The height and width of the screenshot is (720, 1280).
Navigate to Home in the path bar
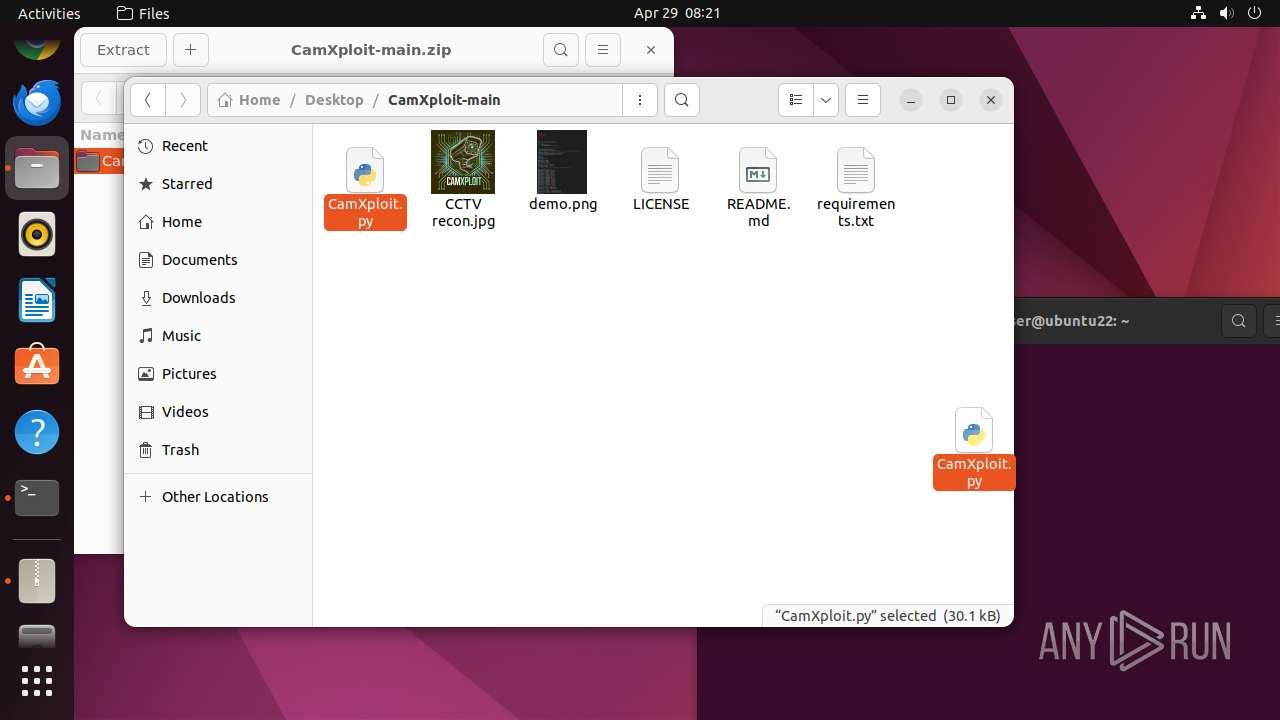tap(249, 100)
